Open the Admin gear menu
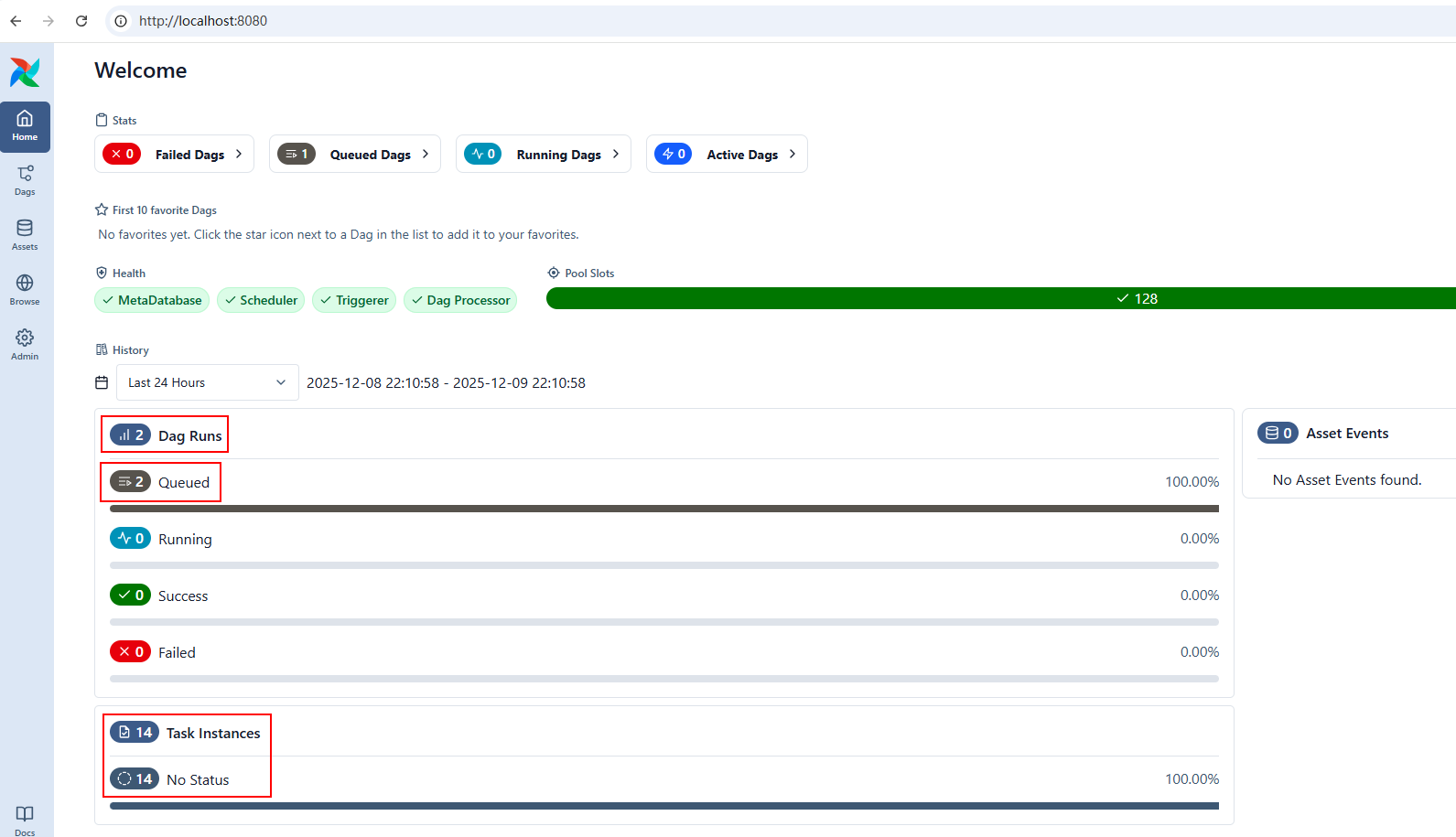 (25, 346)
